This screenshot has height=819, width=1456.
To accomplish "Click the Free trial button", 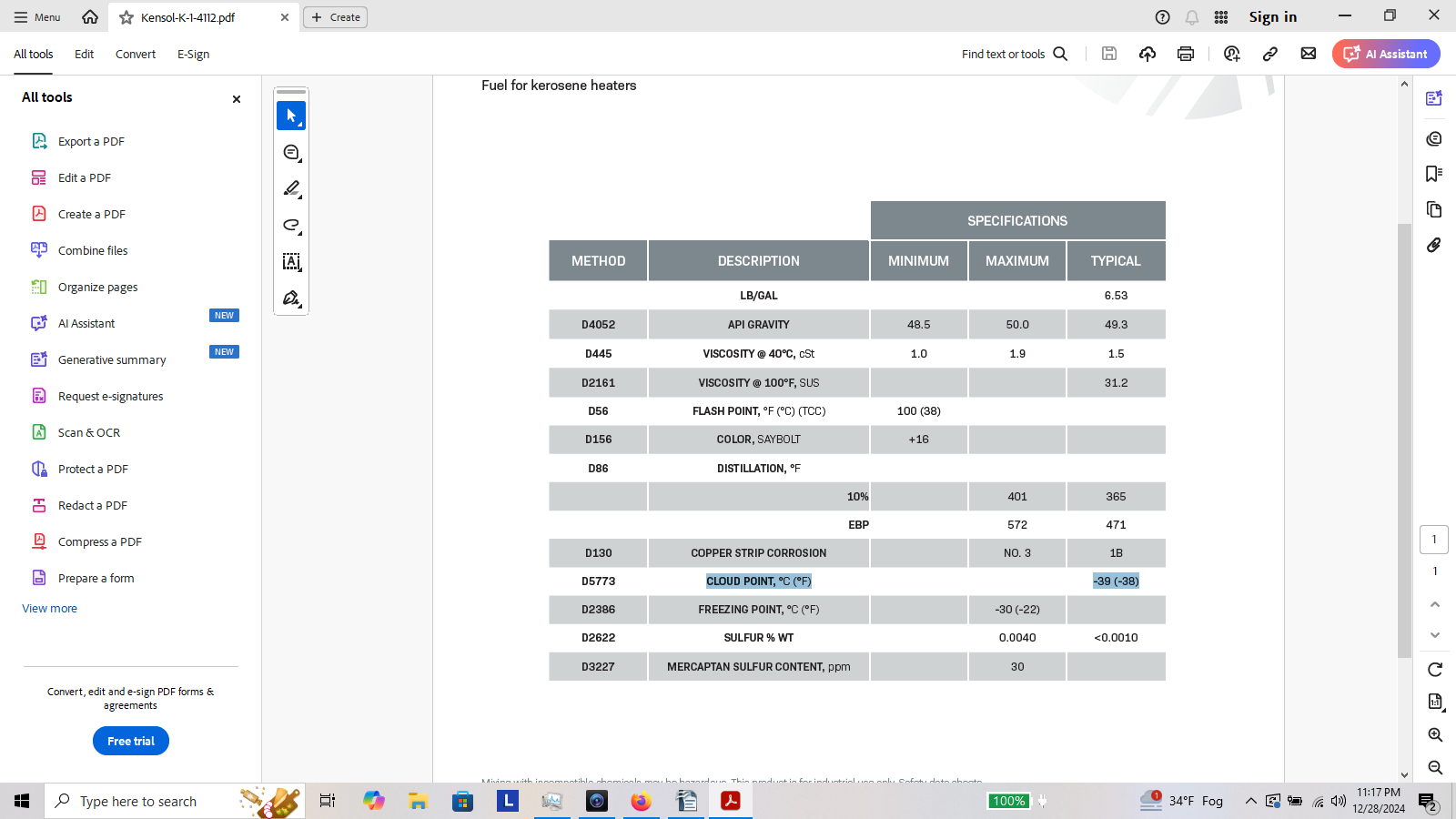I will (x=131, y=741).
